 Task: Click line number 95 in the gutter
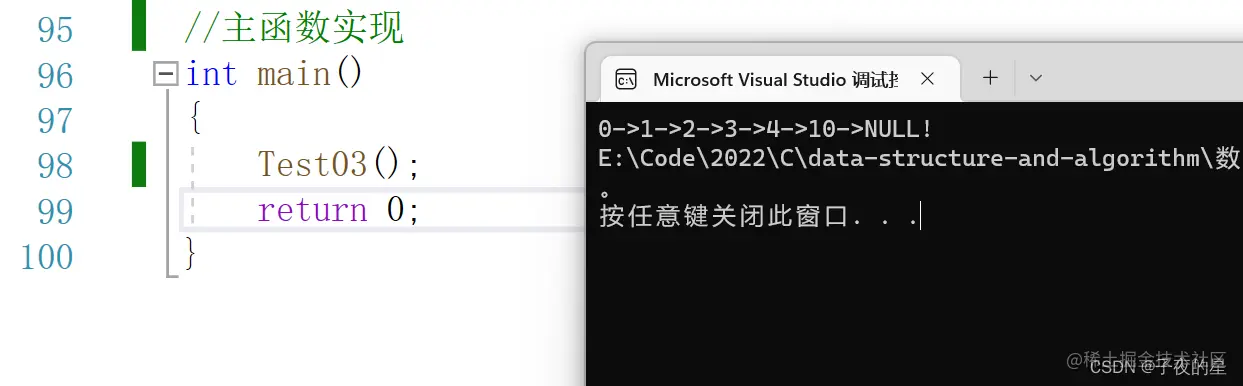click(55, 29)
